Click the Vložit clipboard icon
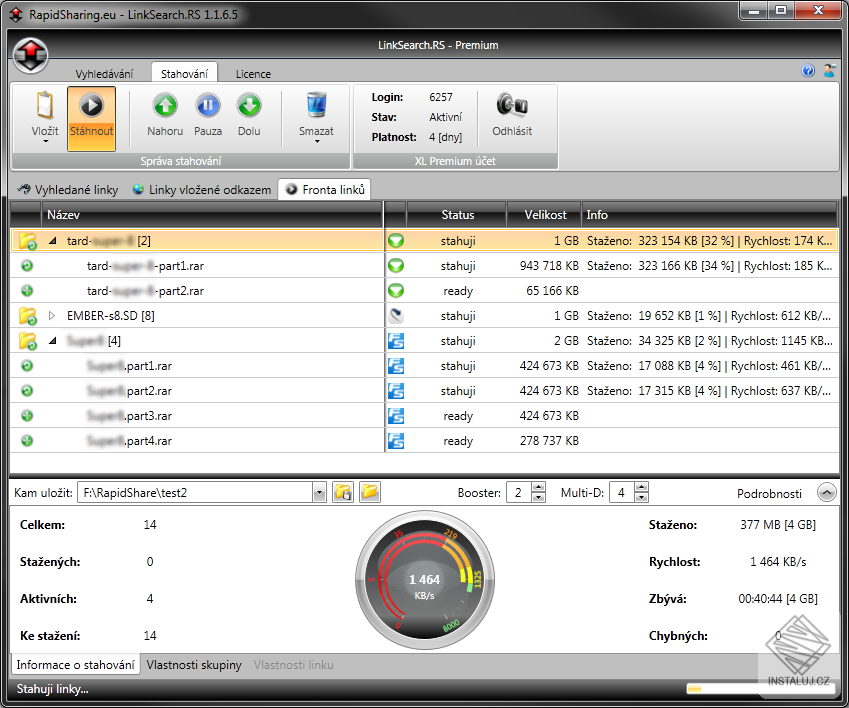 tap(45, 105)
